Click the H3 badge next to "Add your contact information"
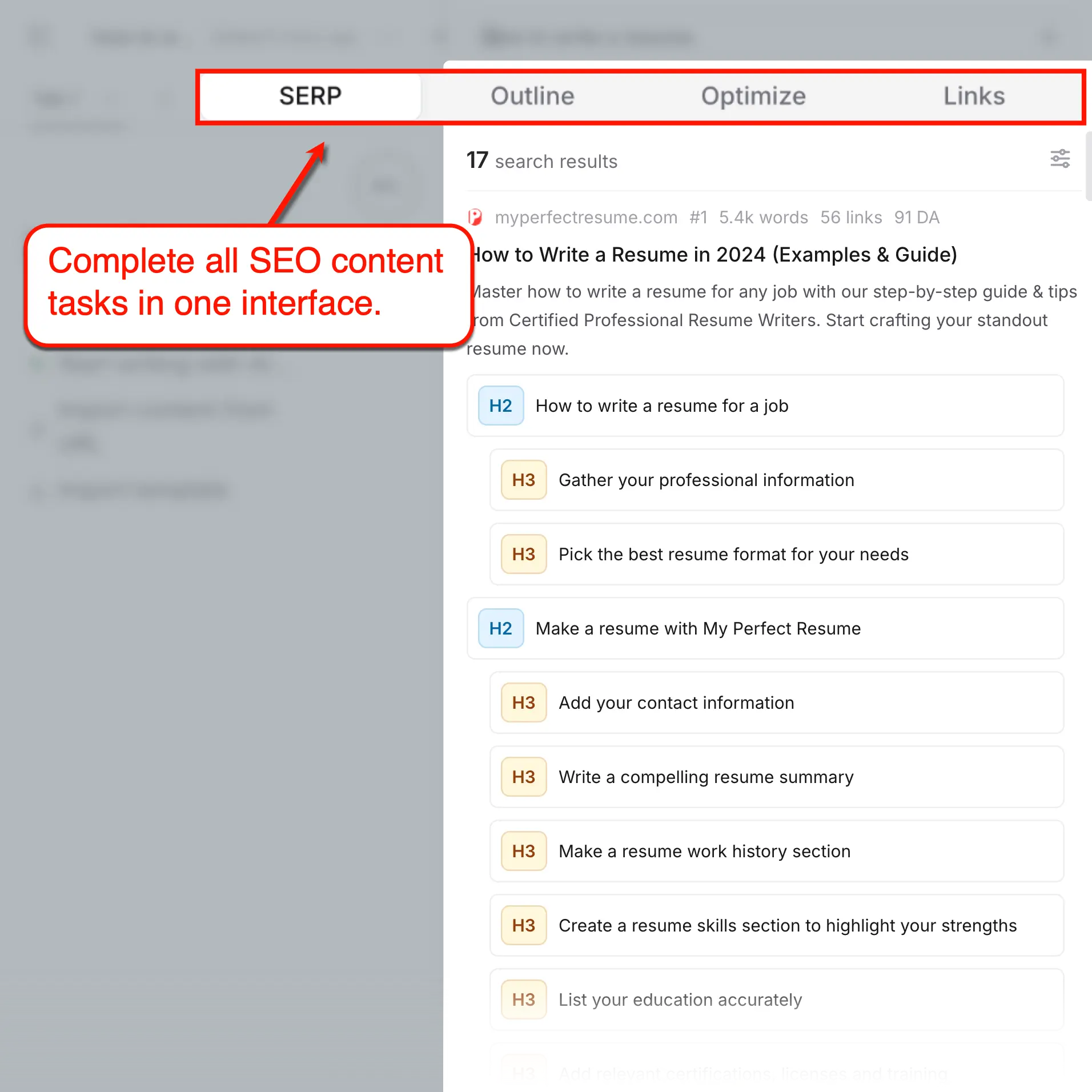The height and width of the screenshot is (1092, 1092). tap(523, 702)
